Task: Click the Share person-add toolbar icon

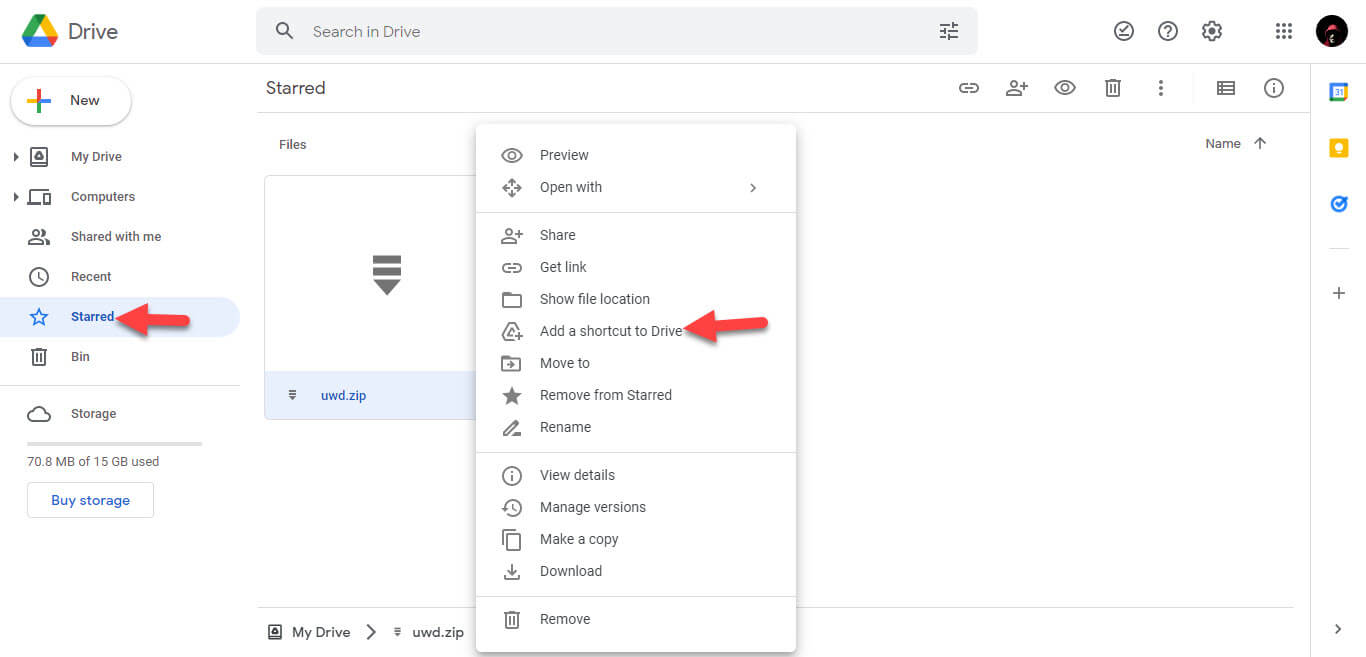Action: (x=1016, y=88)
